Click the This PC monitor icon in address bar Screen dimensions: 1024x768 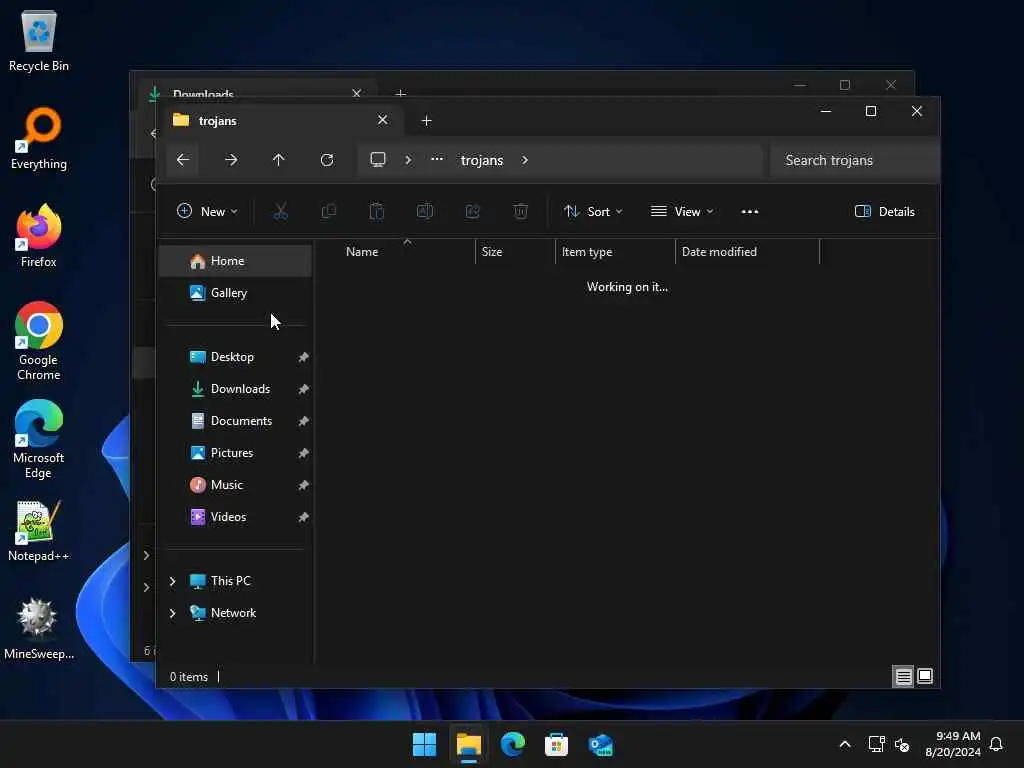[x=378, y=160]
